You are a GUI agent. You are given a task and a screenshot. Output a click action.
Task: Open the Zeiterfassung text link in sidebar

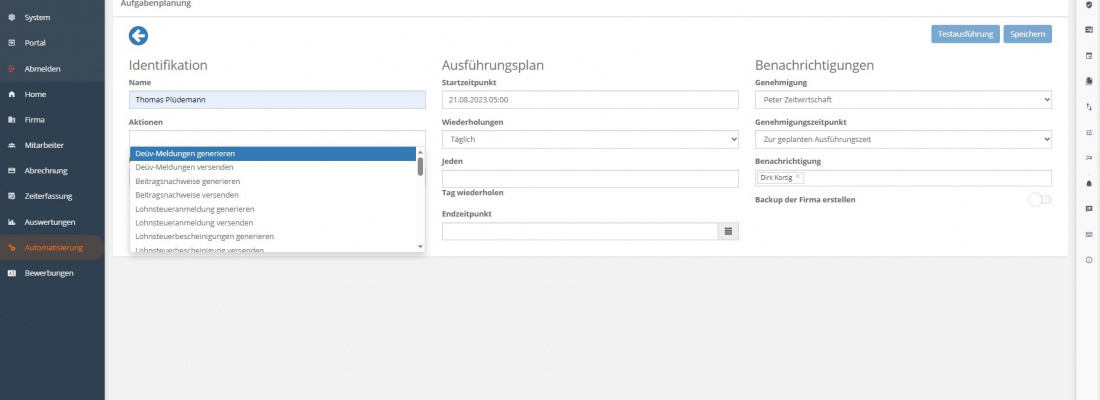coord(48,196)
